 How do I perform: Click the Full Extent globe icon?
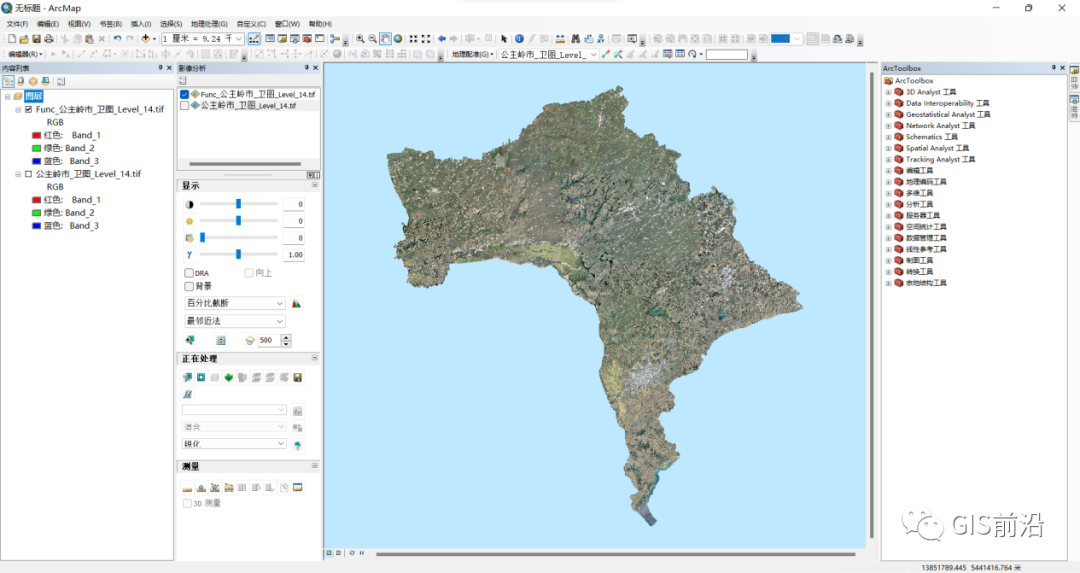point(397,39)
